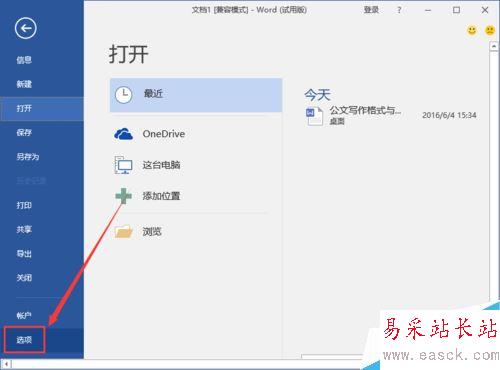Click the 浏览 folder icon
Image resolution: width=500 pixels, height=370 pixels.
123,231
